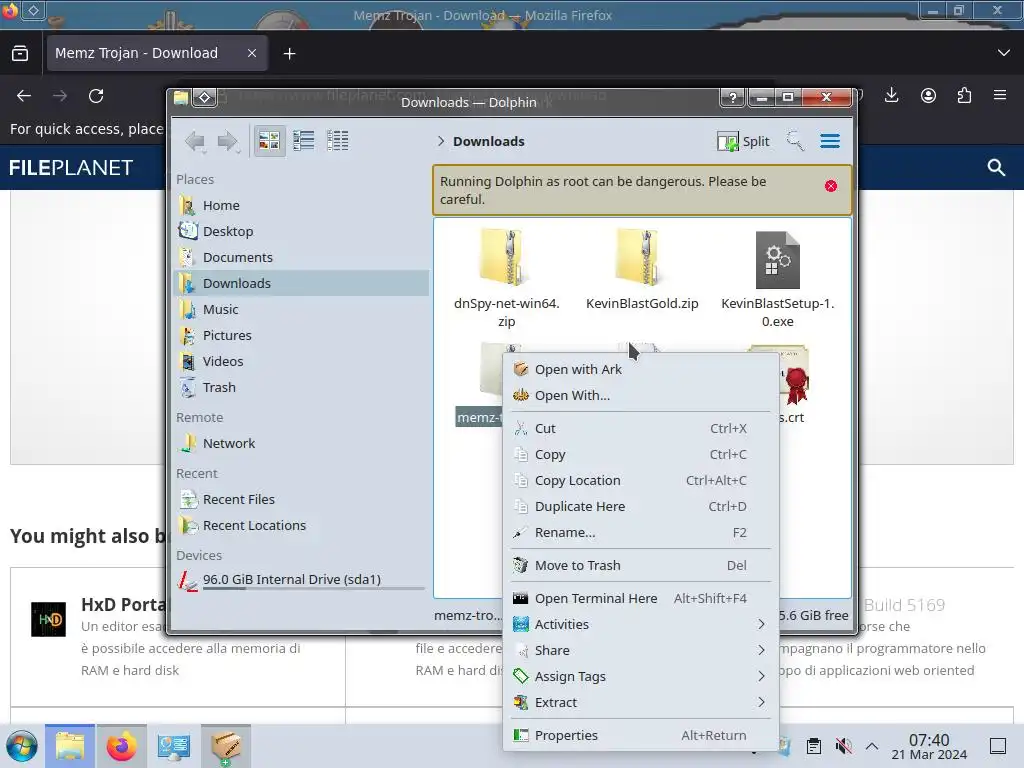1024x768 pixels.
Task: List all Firefox tabs dropdown
Action: [x=1004, y=53]
